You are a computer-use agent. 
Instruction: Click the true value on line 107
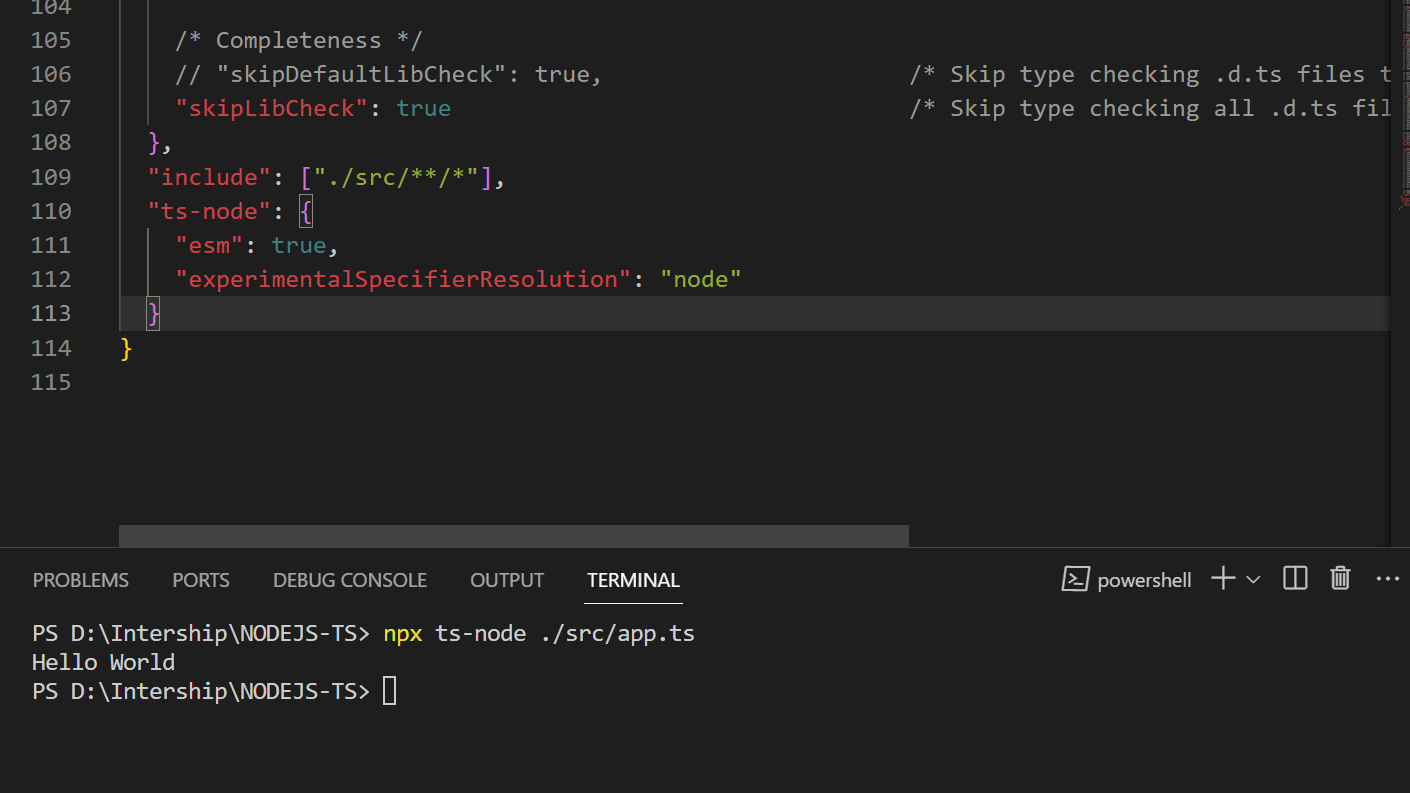tap(424, 108)
